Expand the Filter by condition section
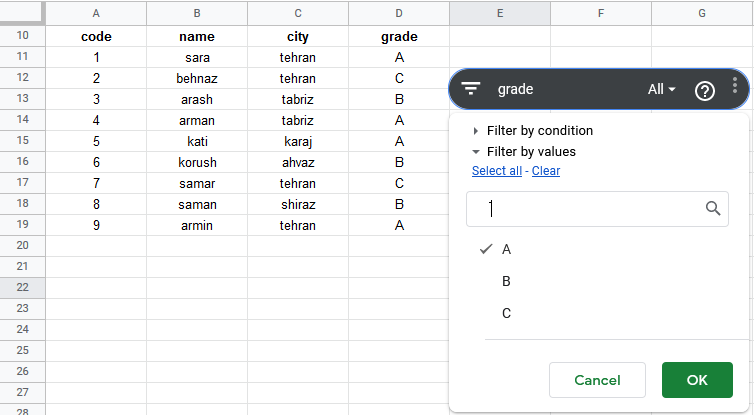Screen dimensions: 754x415 533,130
